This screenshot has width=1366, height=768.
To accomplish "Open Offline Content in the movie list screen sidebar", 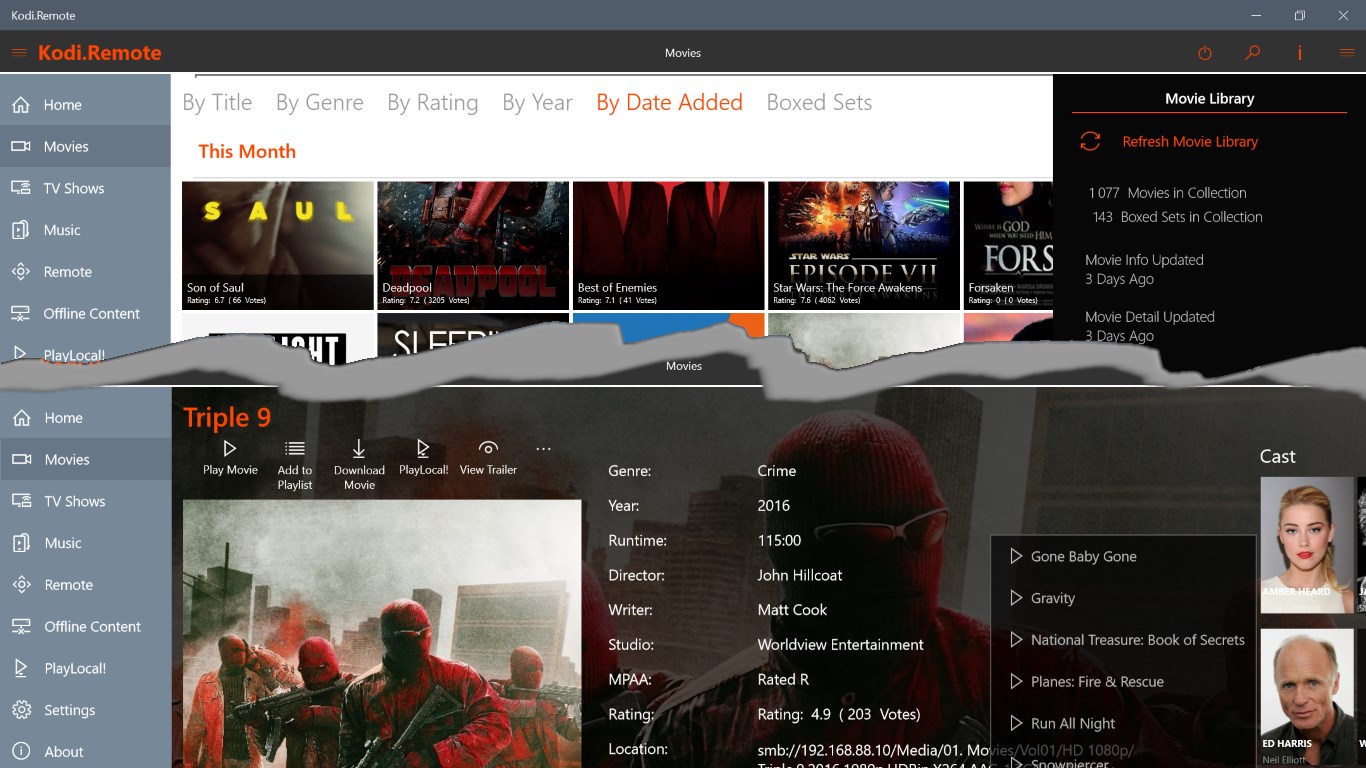I will (x=85, y=314).
